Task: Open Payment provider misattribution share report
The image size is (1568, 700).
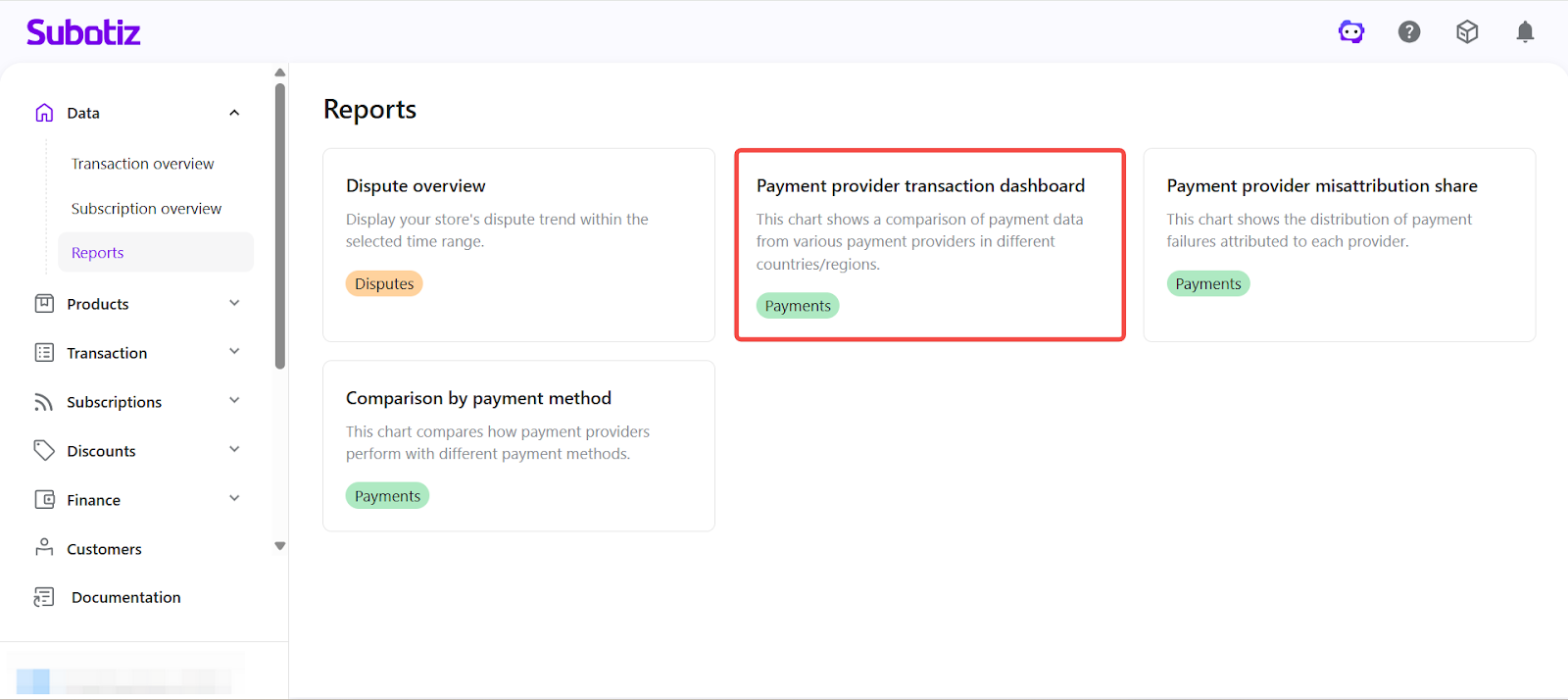Action: [x=1339, y=245]
